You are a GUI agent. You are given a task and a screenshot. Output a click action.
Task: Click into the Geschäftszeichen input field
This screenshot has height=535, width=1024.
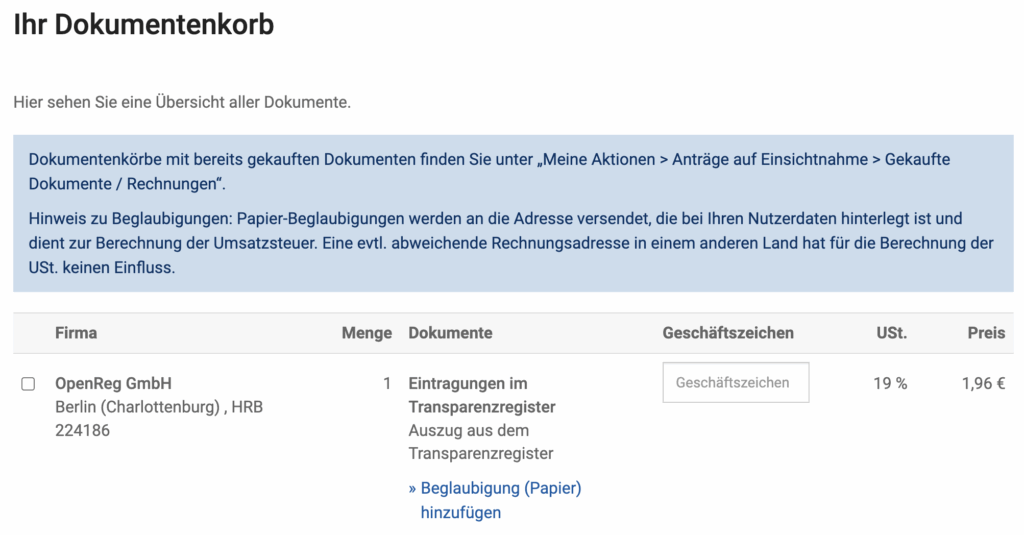click(x=735, y=383)
